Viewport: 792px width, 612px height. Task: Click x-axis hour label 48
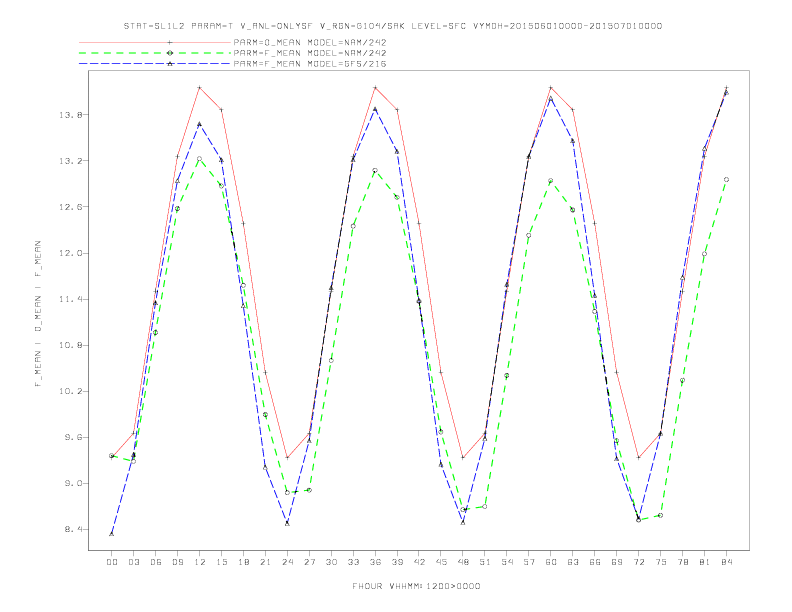click(x=463, y=562)
